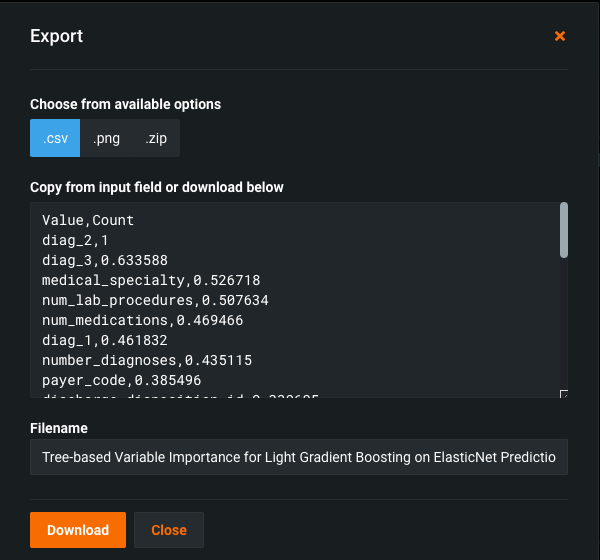
Task: Click the num_medications,0.469466 line
Action: pyautogui.click(x=142, y=320)
